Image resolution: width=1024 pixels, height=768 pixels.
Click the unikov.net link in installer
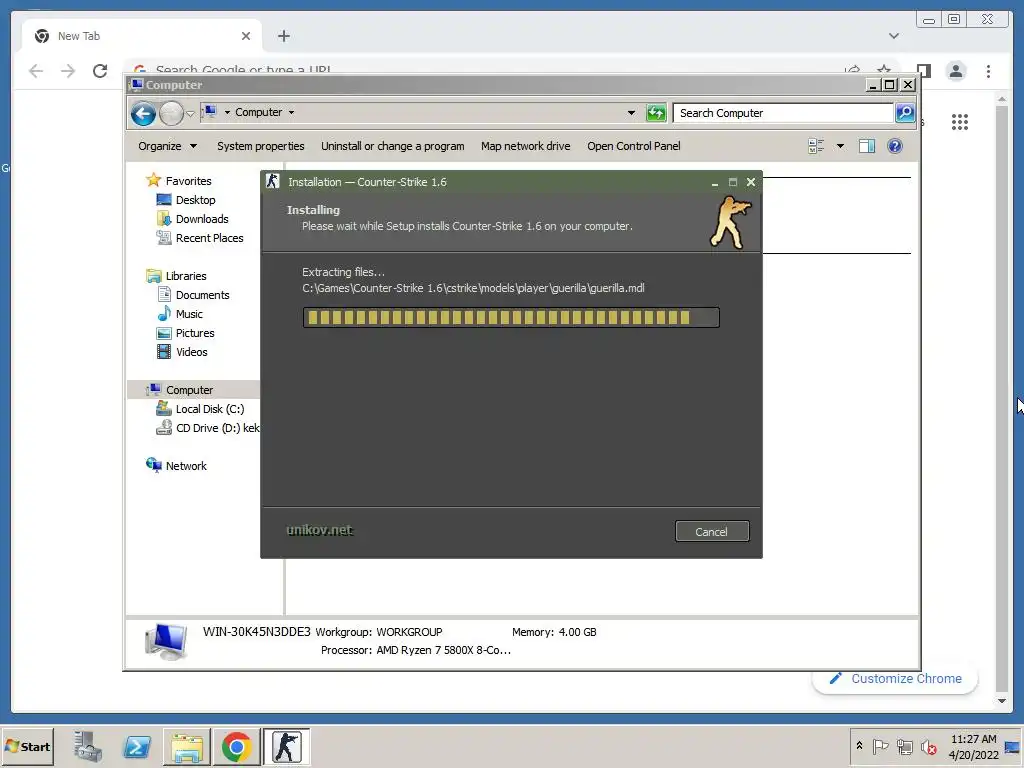click(319, 530)
